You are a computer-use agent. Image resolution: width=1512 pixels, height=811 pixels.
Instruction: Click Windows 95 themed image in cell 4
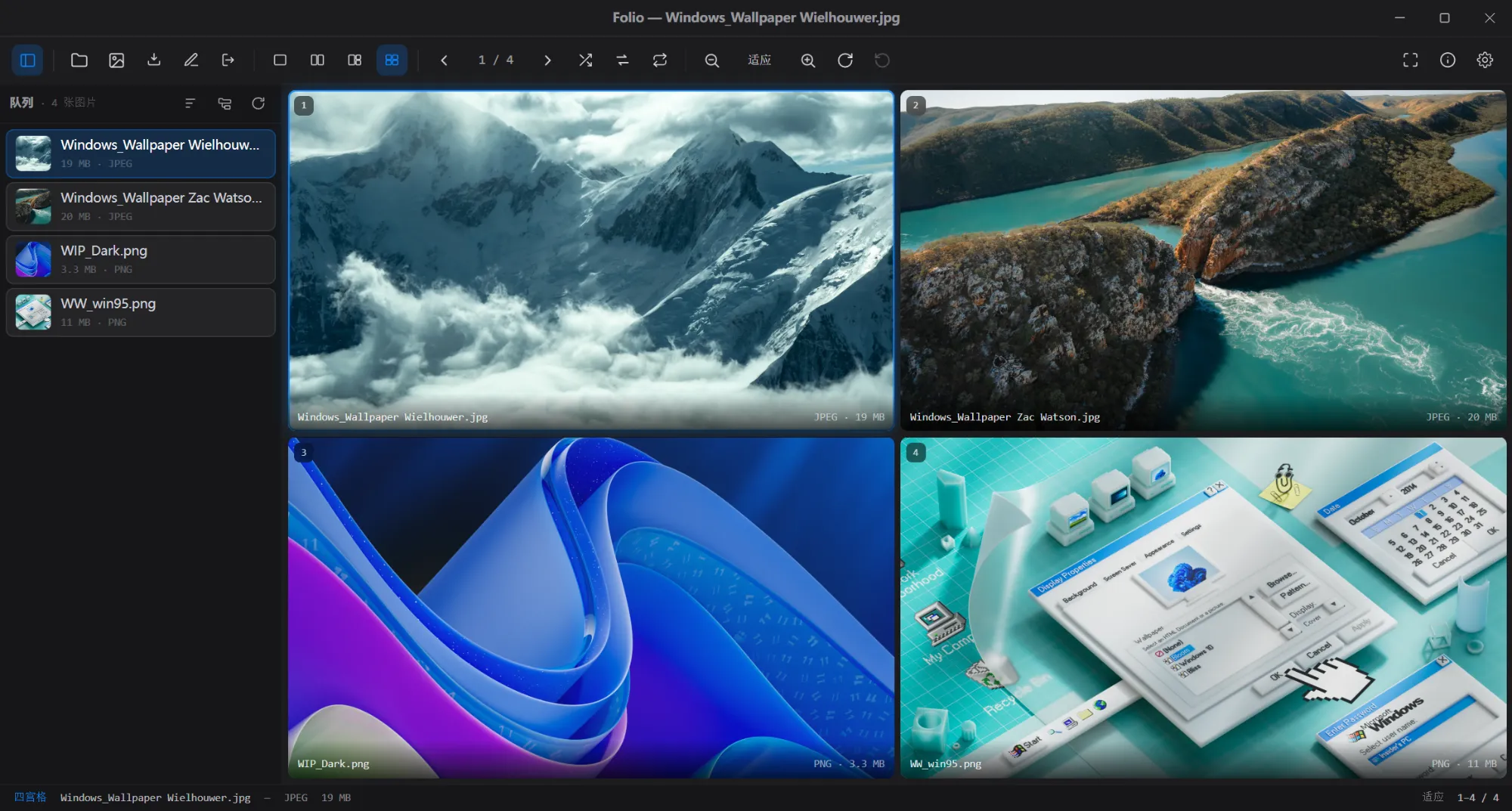click(1203, 608)
